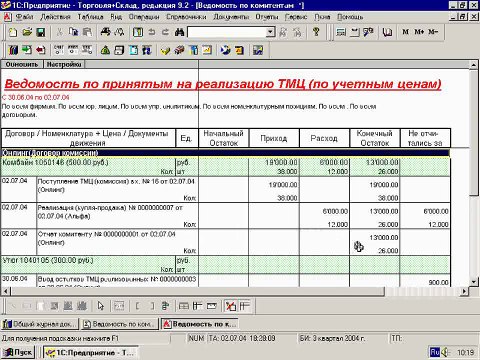Image resolution: width=480 pixels, height=360 pixels.
Task: Click the yellow check mark icon
Action: [165, 50]
